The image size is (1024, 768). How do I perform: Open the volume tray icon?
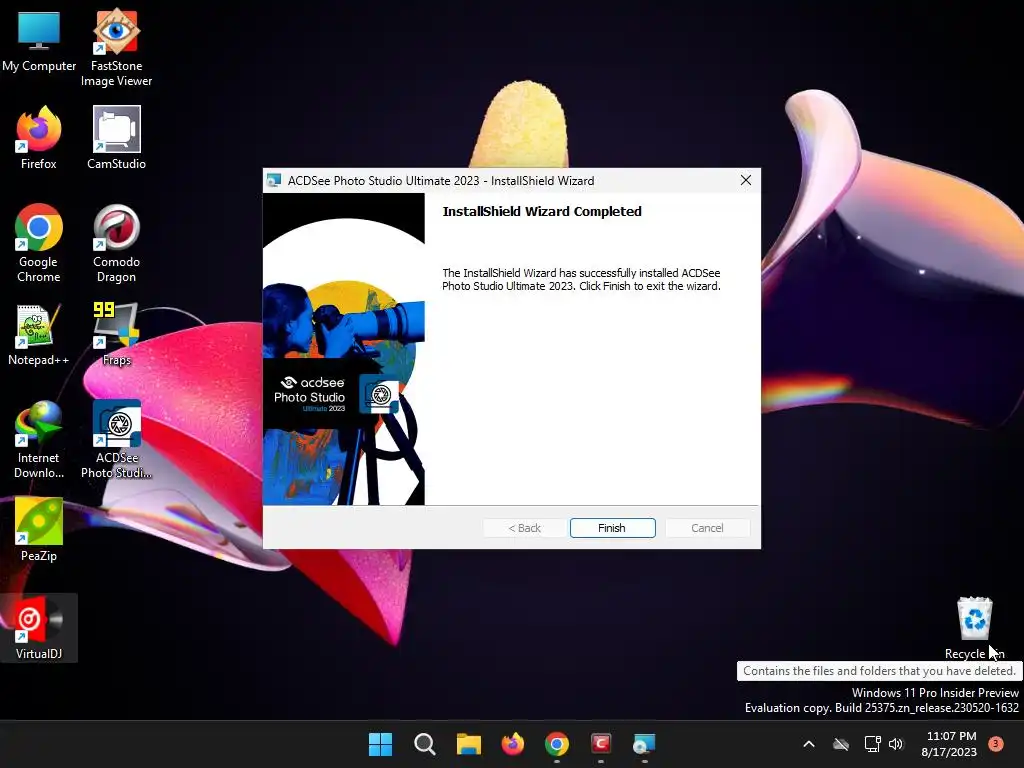[x=896, y=744]
